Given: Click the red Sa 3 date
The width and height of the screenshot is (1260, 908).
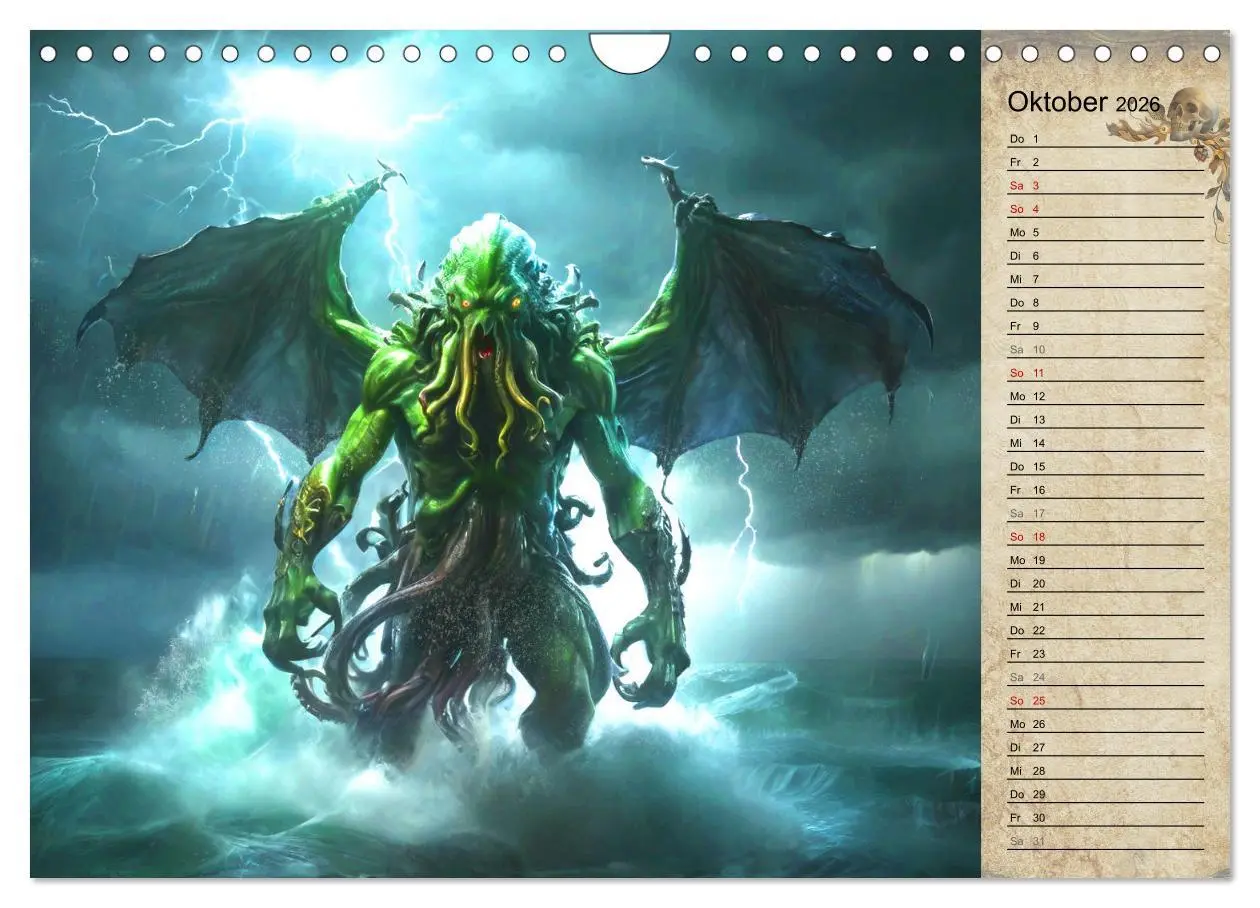Looking at the screenshot, I should tap(1025, 186).
